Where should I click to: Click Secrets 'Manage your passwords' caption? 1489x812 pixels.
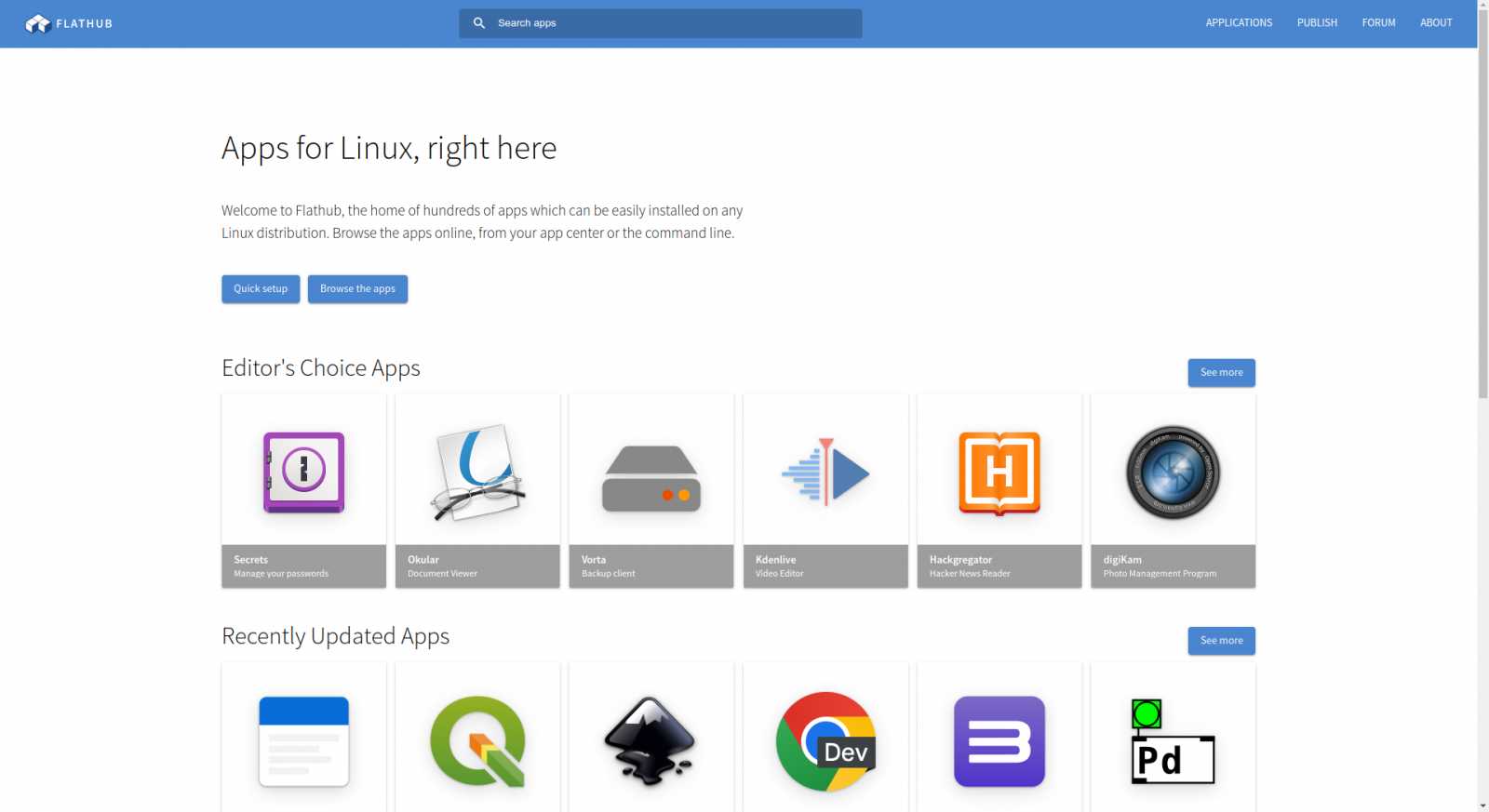pyautogui.click(x=281, y=574)
